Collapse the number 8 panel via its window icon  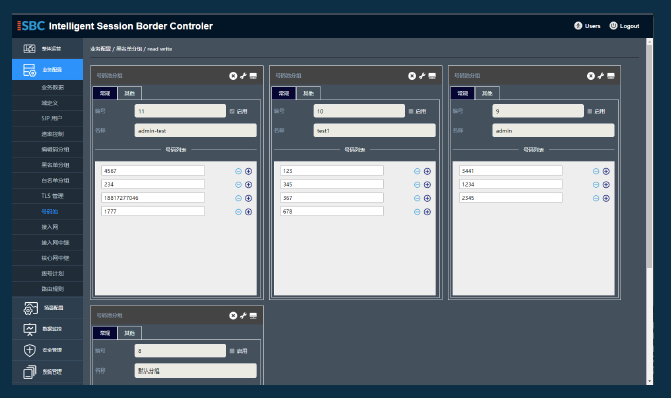pos(253,315)
